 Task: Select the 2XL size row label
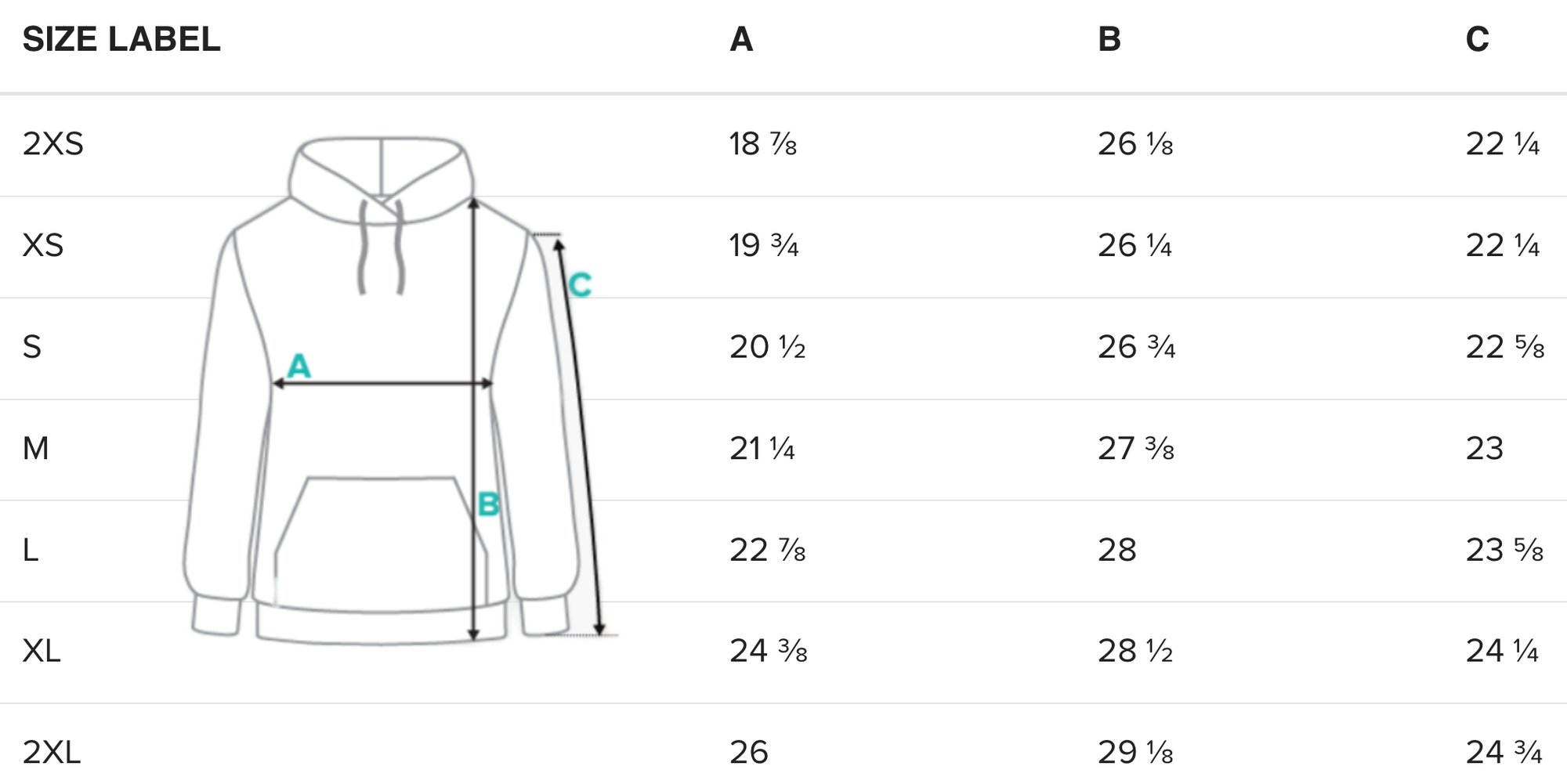click(x=52, y=753)
